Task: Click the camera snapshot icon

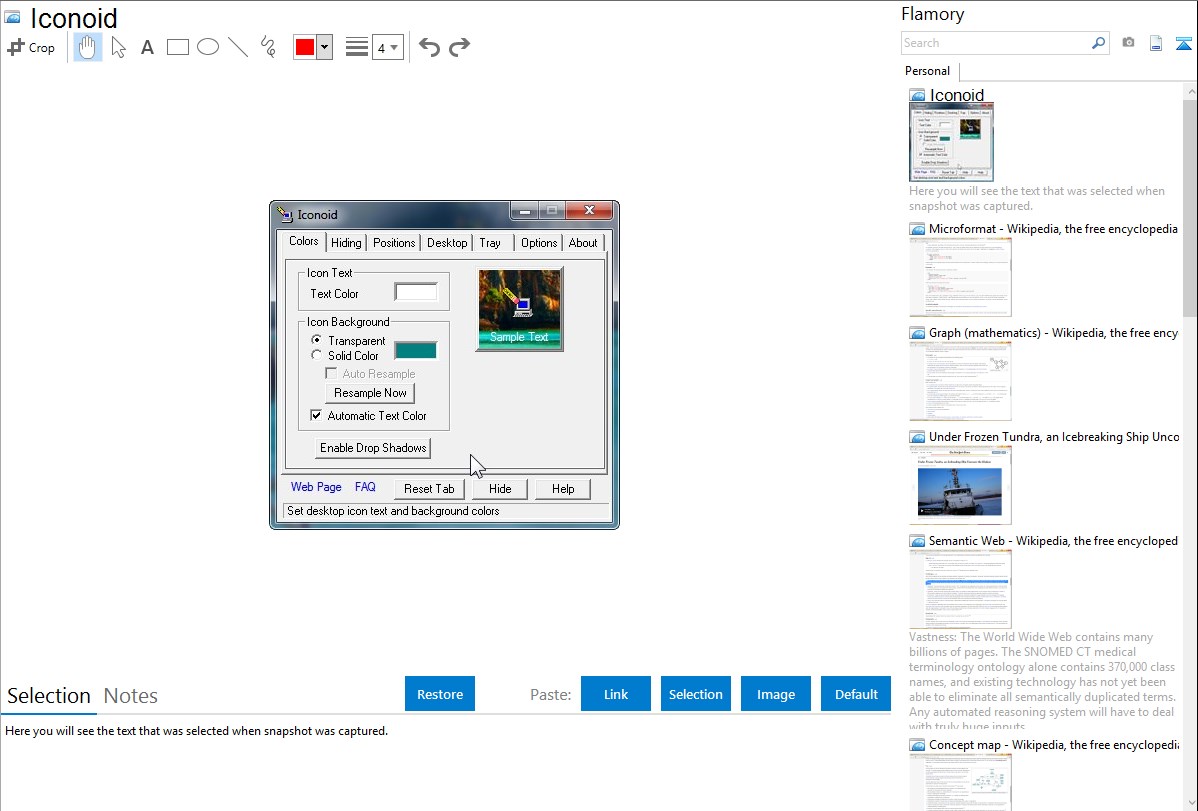Action: point(1128,43)
